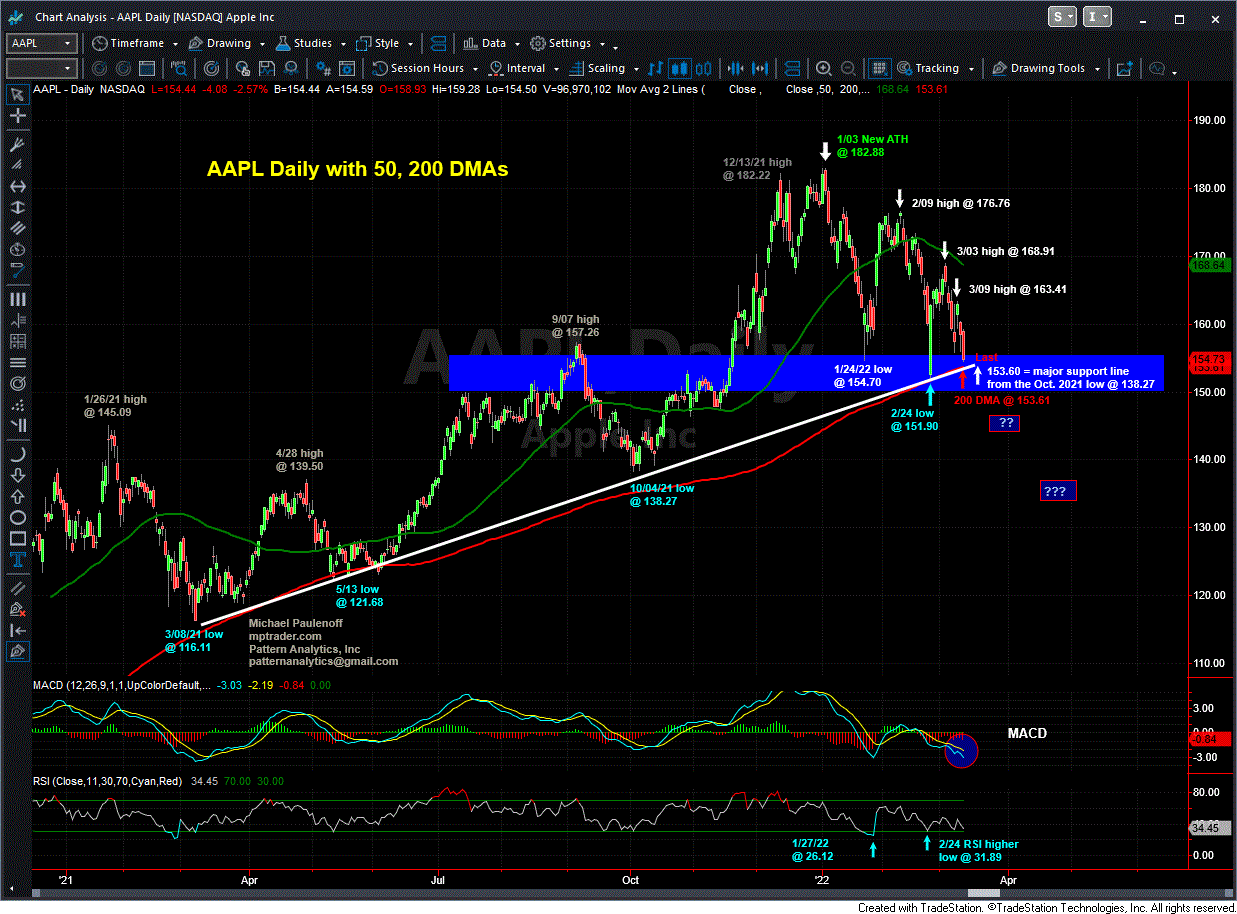Expand the S button dropdown in title bar

(1070, 17)
